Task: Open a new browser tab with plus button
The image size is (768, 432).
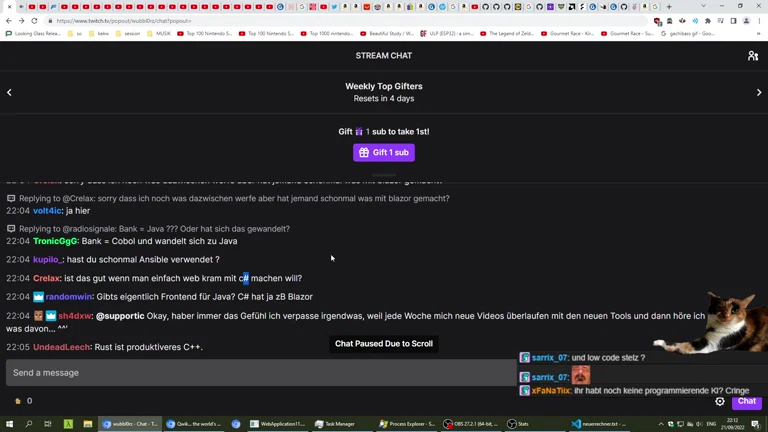Action: pyautogui.click(x=669, y=7)
